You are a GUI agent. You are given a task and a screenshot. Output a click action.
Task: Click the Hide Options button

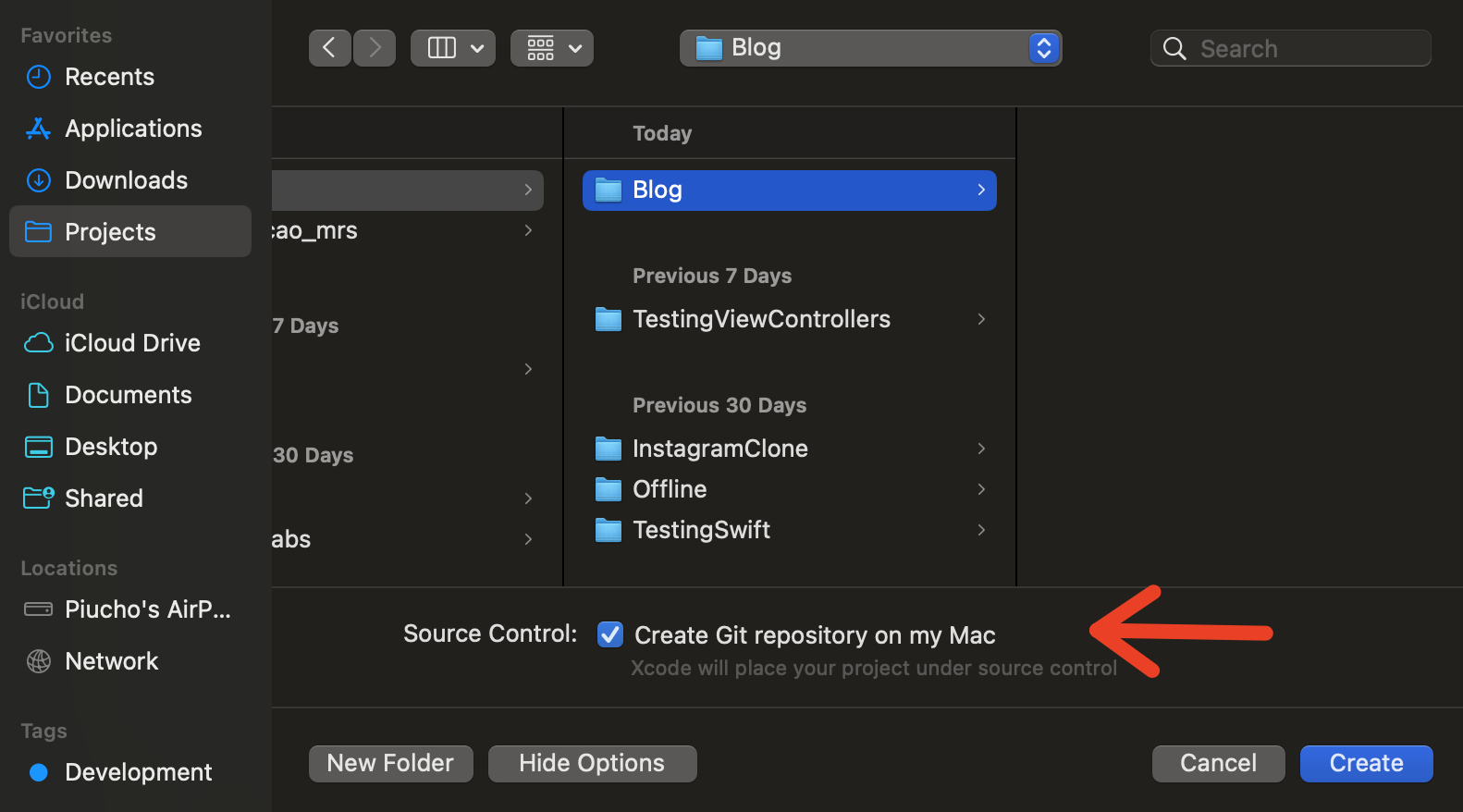tap(593, 764)
